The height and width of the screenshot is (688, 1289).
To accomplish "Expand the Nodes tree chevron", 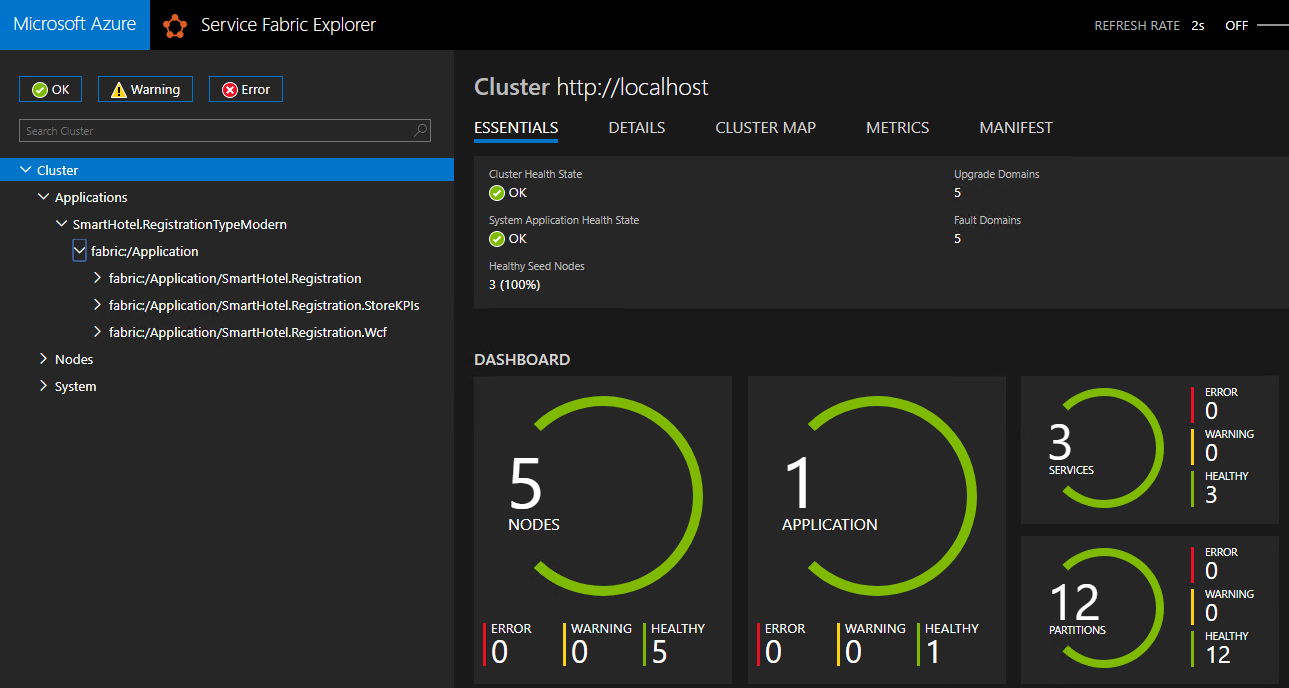I will click(x=43, y=359).
